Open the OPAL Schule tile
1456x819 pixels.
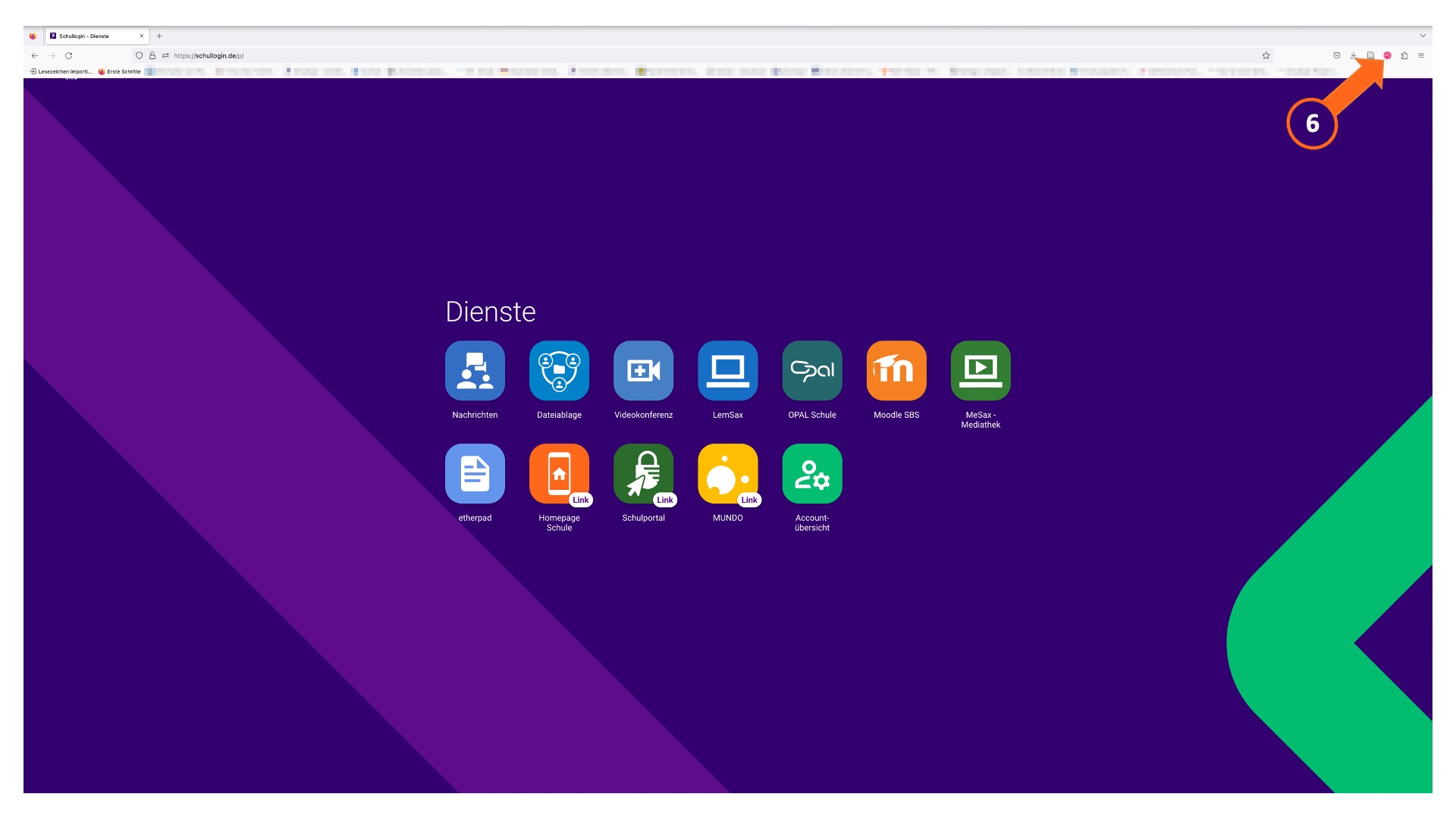tap(812, 371)
